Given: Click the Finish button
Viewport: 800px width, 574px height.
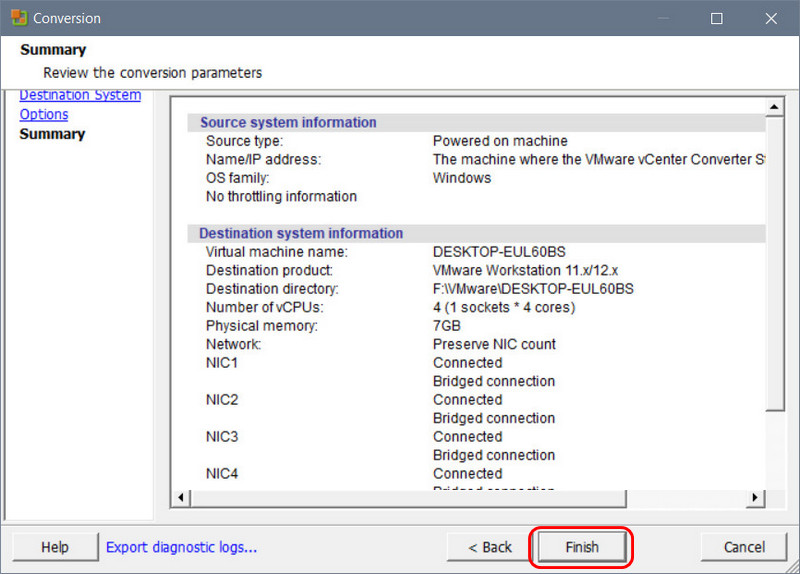Looking at the screenshot, I should click(x=582, y=547).
